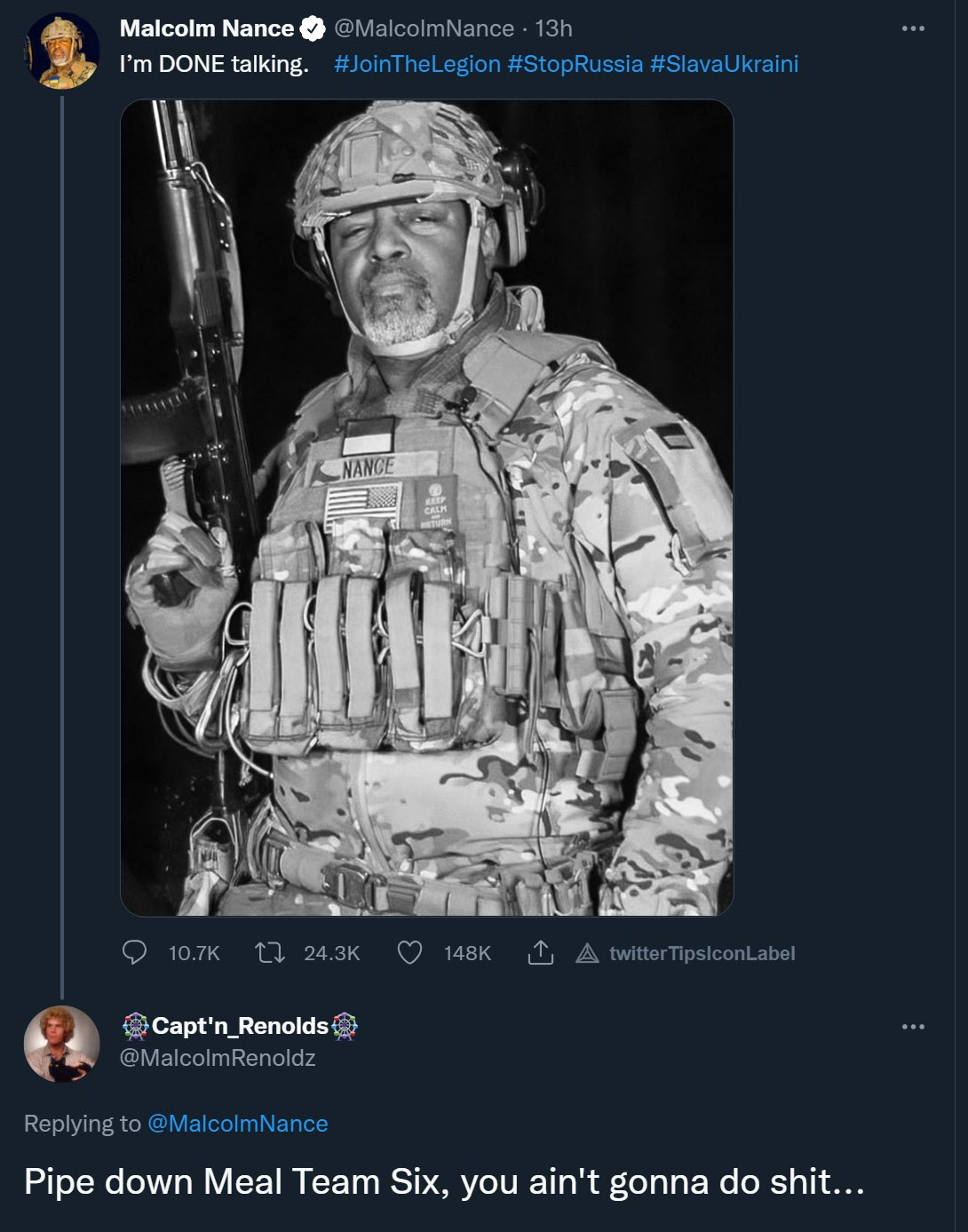Open the #StopRussia hashtag

[x=575, y=64]
